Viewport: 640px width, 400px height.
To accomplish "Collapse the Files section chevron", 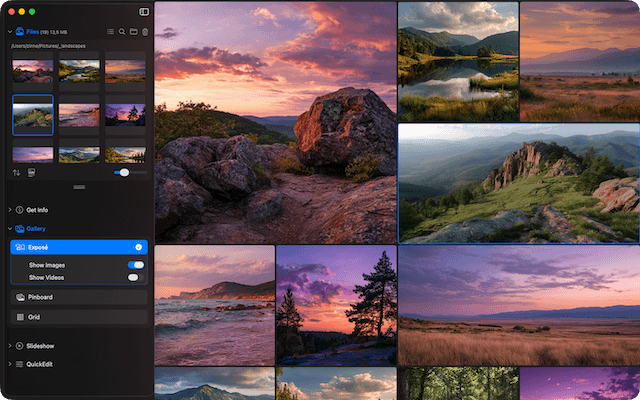I will coord(9,32).
